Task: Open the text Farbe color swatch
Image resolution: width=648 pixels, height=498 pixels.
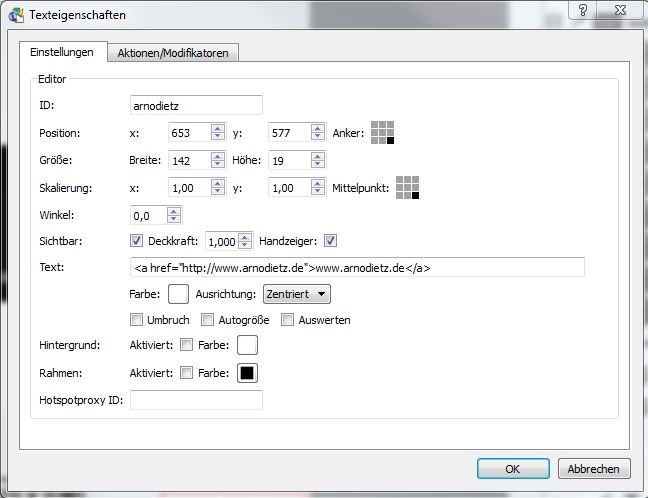Action: 178,294
